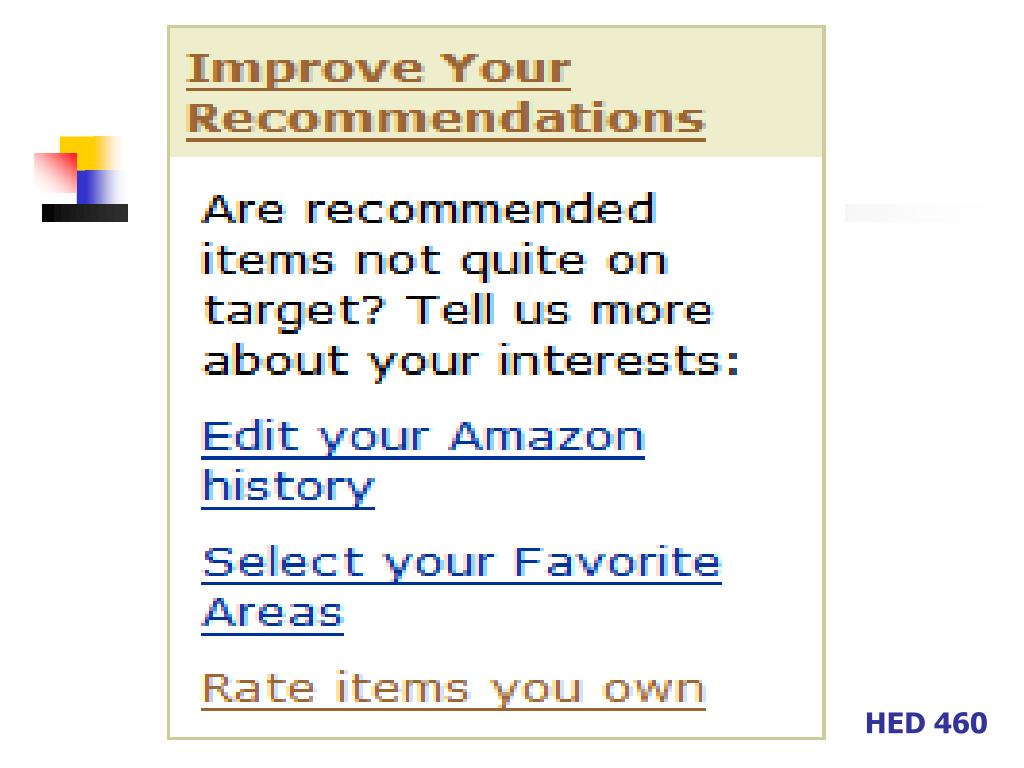
Task: Click the 'Are recommended items' paragraph text
Action: [470, 285]
